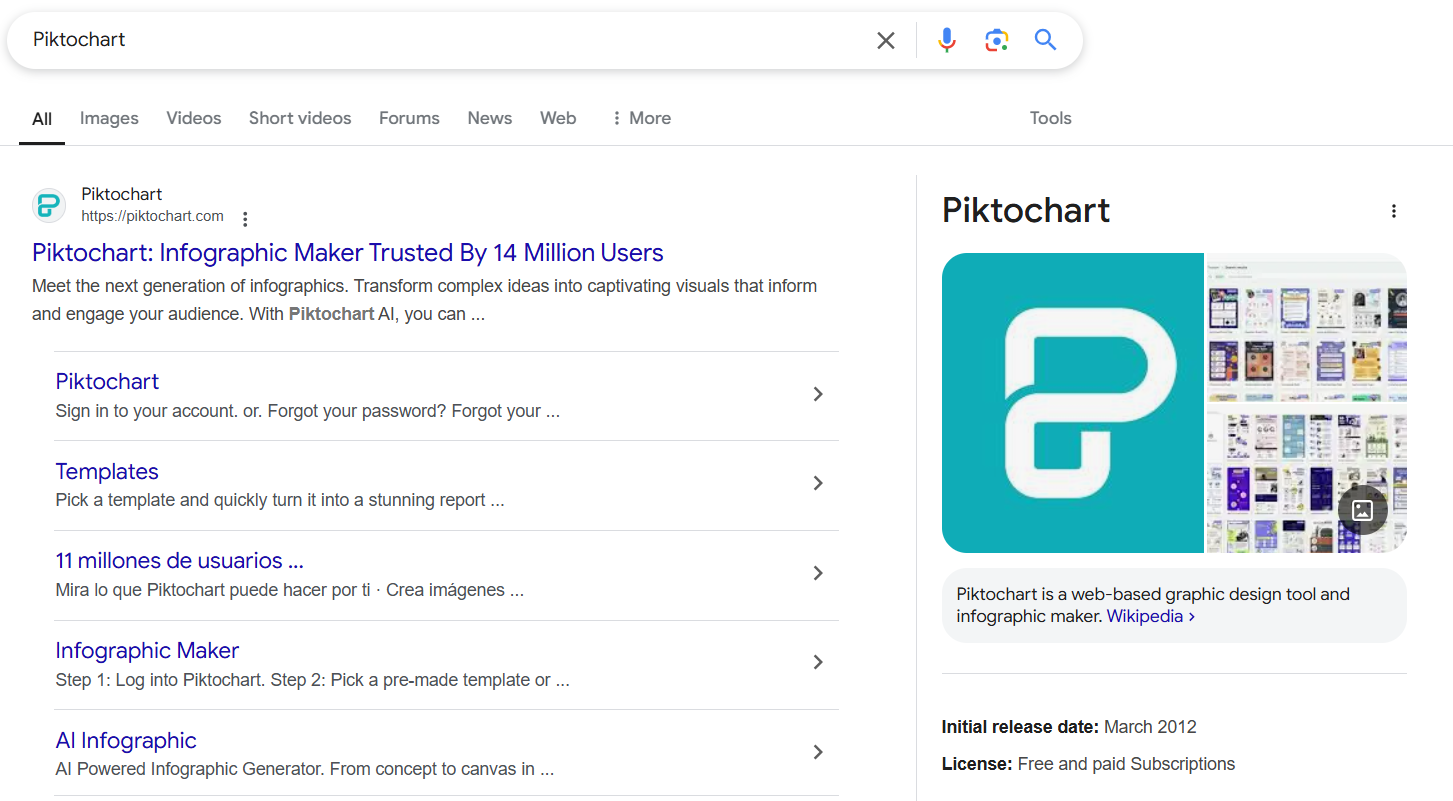Click the blue magnifying glass search icon
This screenshot has height=801, width=1453.
pos(1045,40)
